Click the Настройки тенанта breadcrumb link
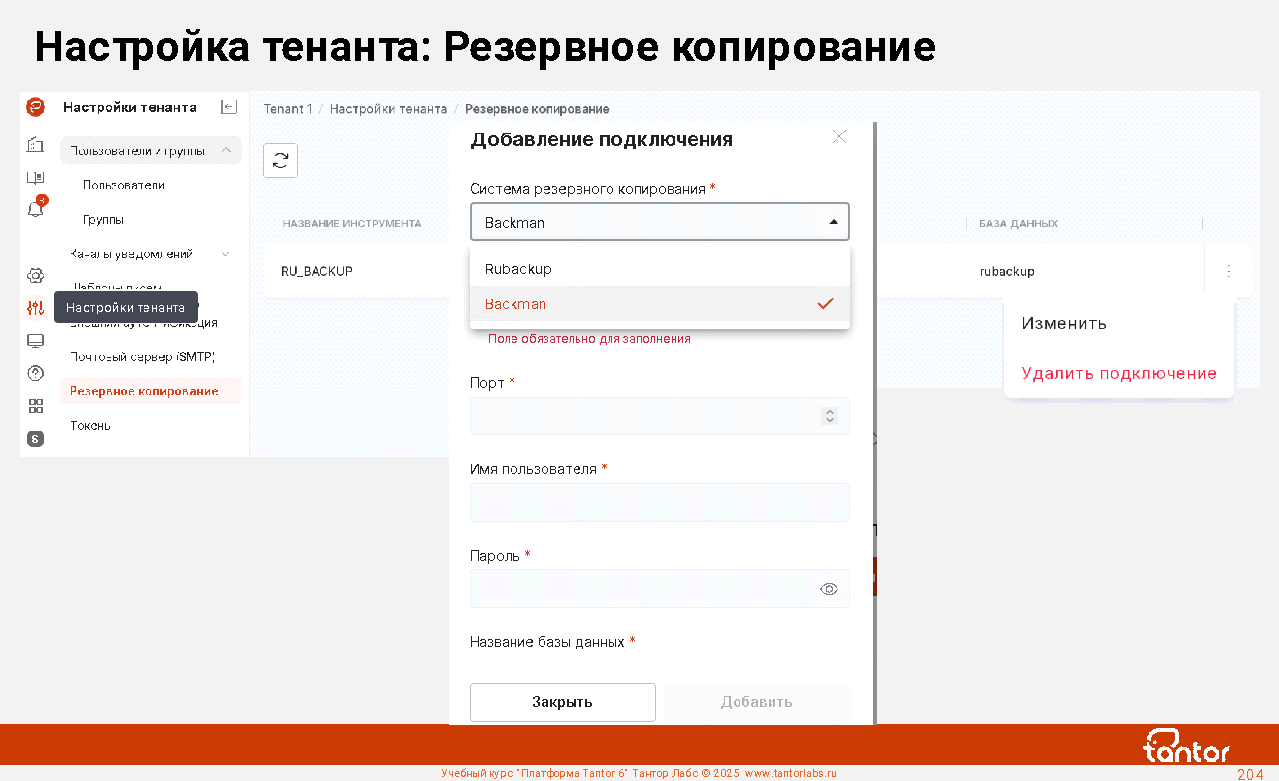This screenshot has width=1279, height=781. point(388,109)
